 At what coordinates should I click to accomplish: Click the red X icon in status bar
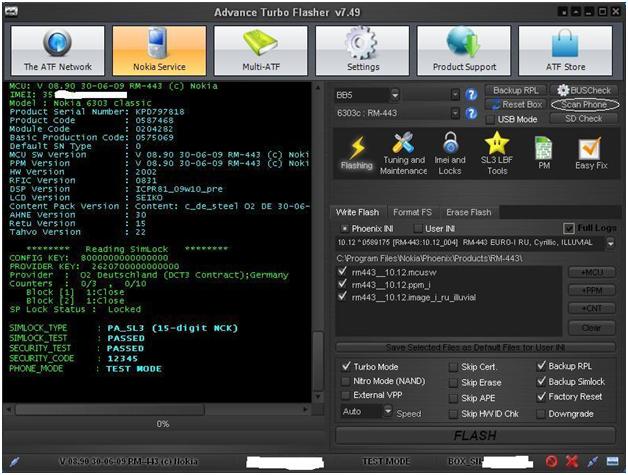(x=572, y=462)
